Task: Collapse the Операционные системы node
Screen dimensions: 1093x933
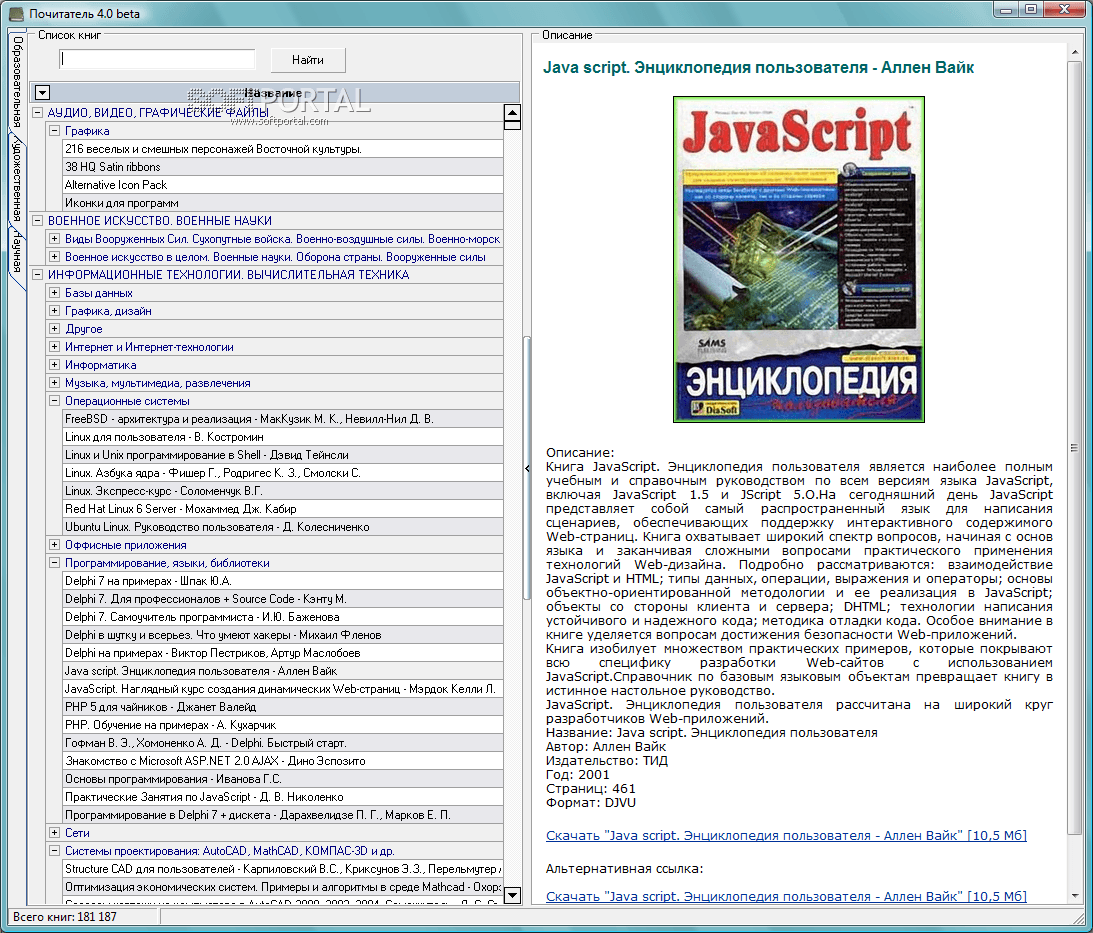Action: point(54,401)
